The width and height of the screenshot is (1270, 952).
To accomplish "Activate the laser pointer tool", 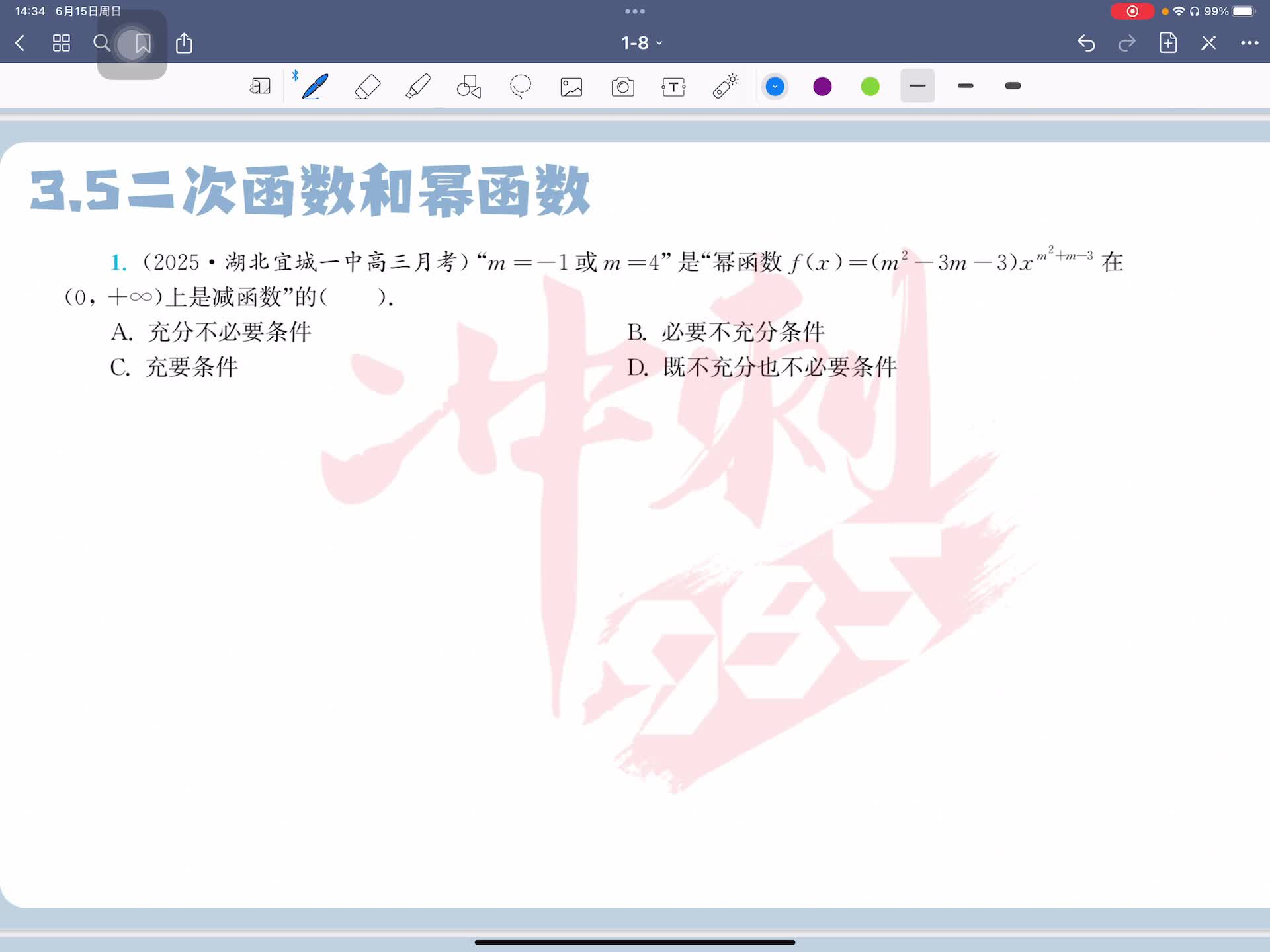I will [725, 87].
